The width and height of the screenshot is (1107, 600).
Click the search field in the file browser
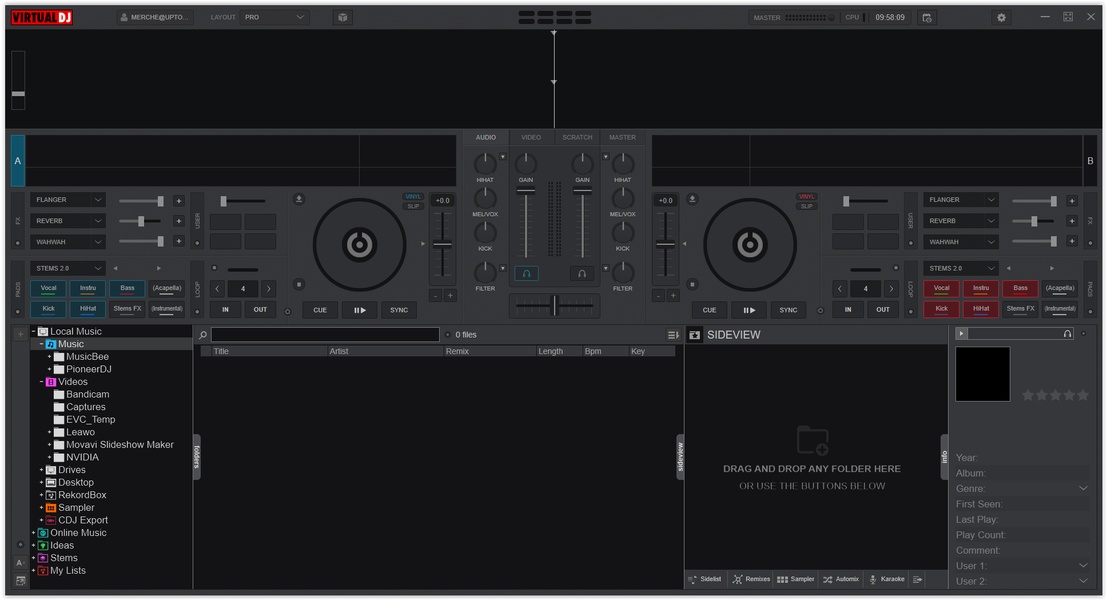[325, 335]
